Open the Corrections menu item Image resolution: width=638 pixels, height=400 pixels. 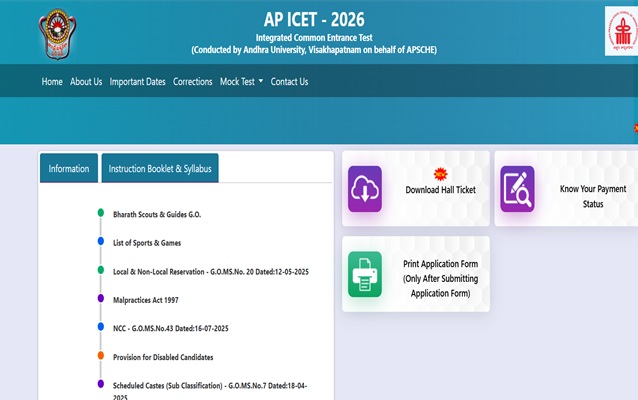click(192, 82)
